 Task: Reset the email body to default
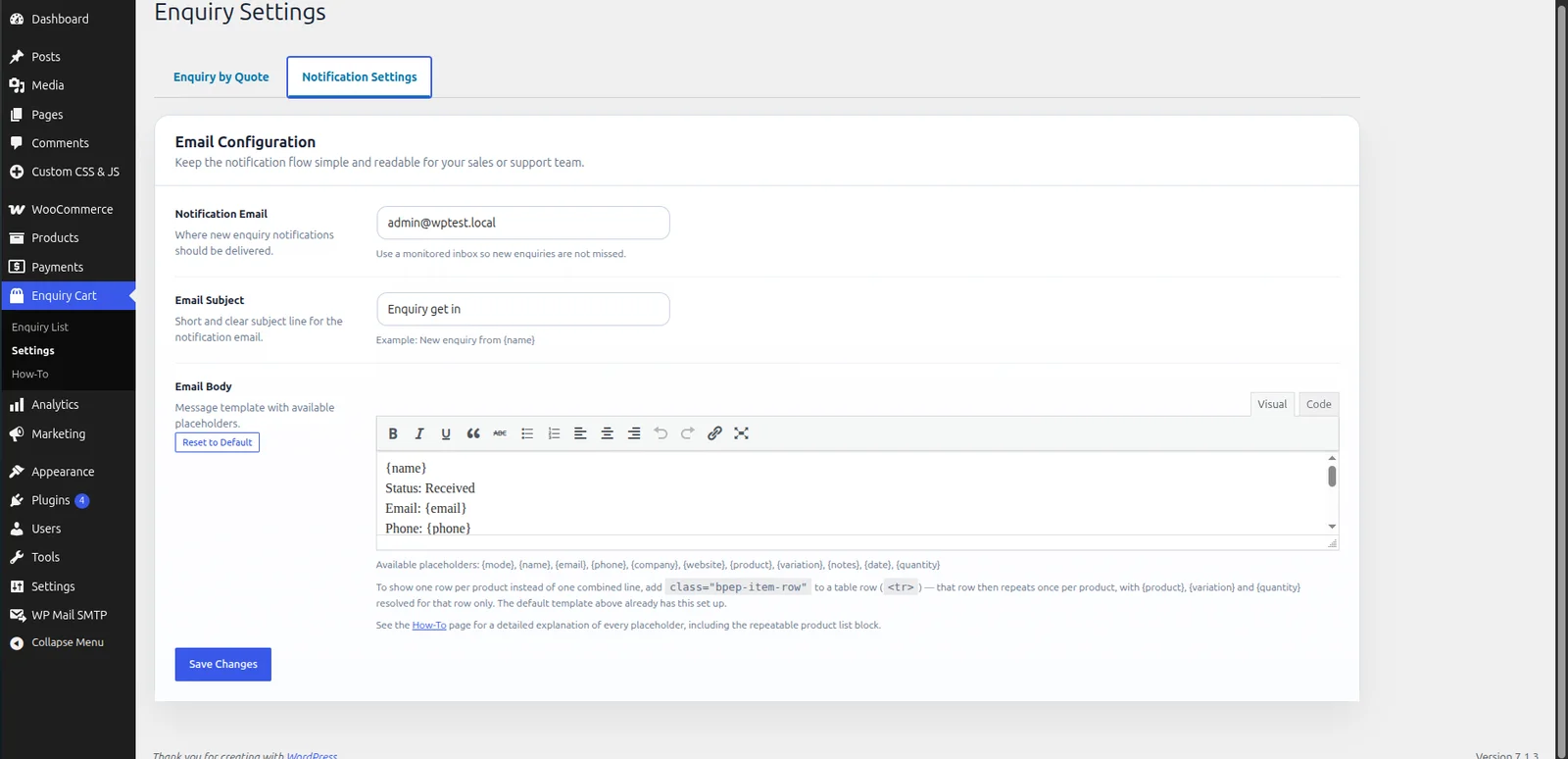click(218, 442)
